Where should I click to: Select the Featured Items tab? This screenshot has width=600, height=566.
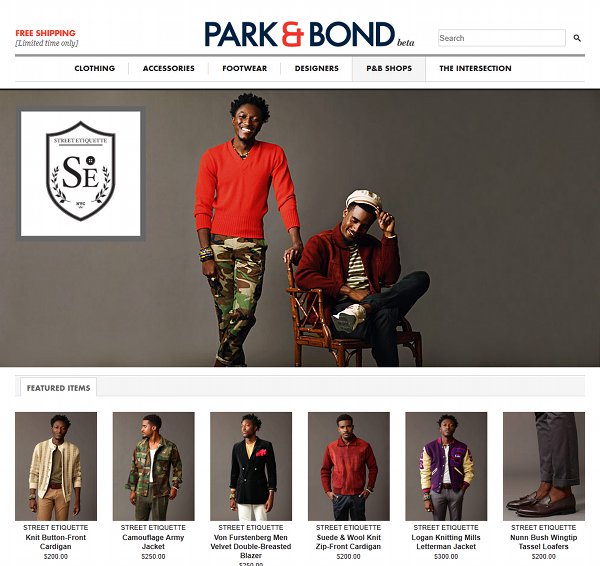pos(58,388)
